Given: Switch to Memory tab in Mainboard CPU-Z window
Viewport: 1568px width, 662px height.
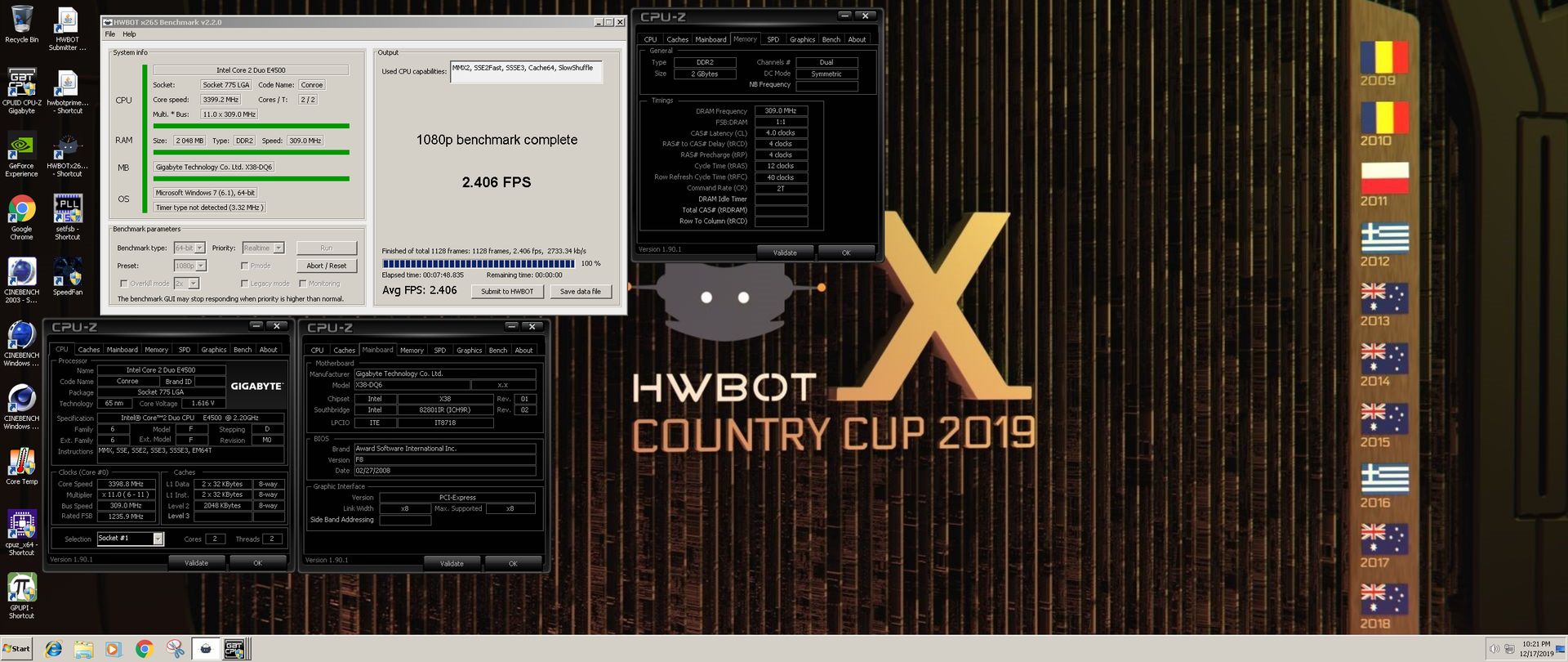Looking at the screenshot, I should [x=412, y=351].
